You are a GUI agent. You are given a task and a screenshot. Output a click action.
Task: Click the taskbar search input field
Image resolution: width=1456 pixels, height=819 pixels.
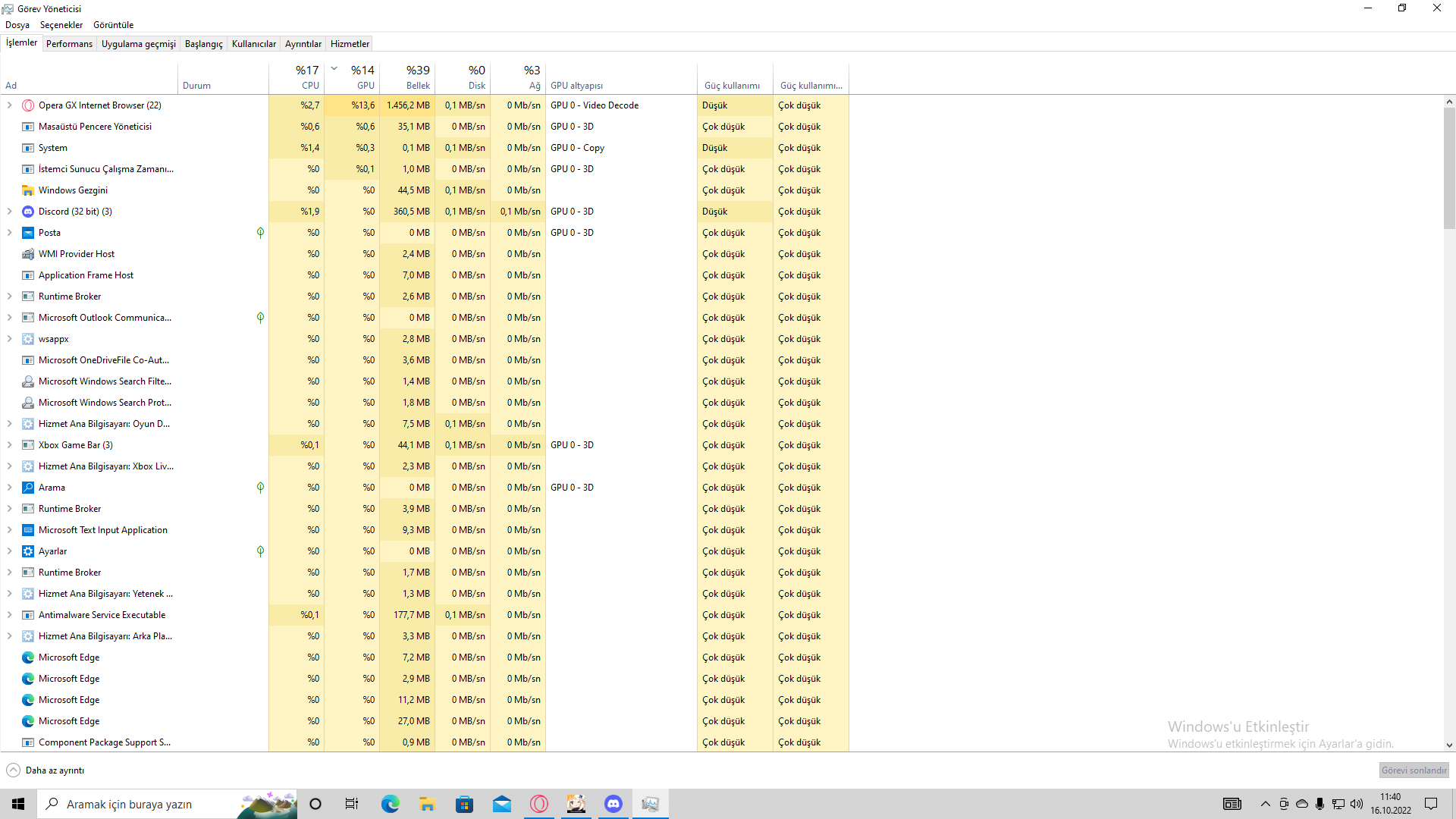coord(144,804)
